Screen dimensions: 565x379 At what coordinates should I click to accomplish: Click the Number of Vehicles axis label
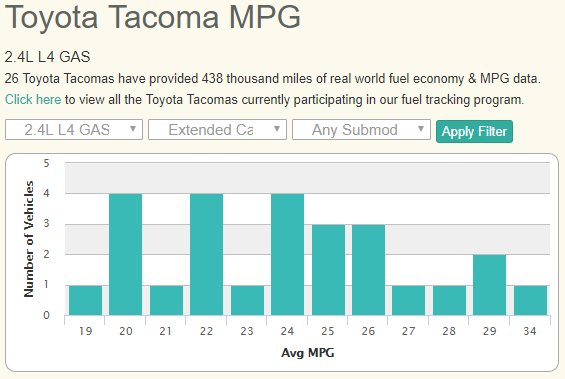(29, 239)
